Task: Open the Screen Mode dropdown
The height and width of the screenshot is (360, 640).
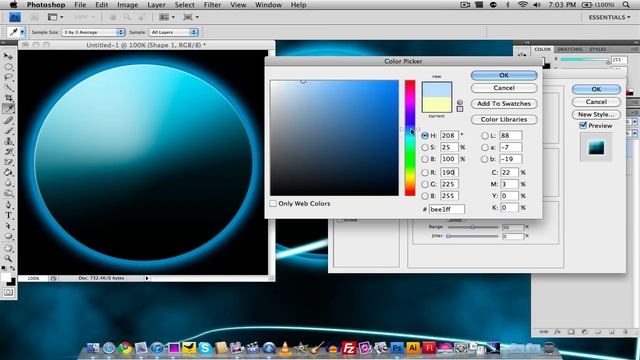Action: [191, 17]
